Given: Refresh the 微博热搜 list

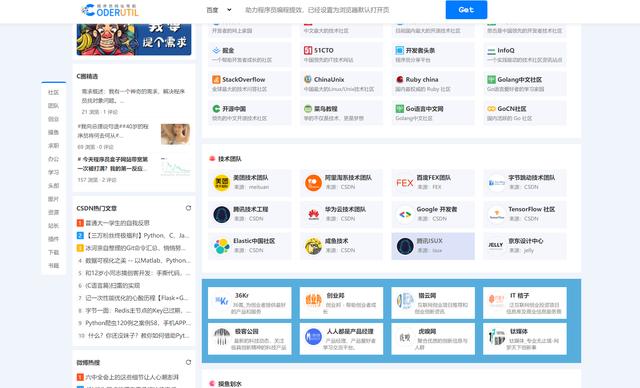Looking at the screenshot, I should coord(188,362).
